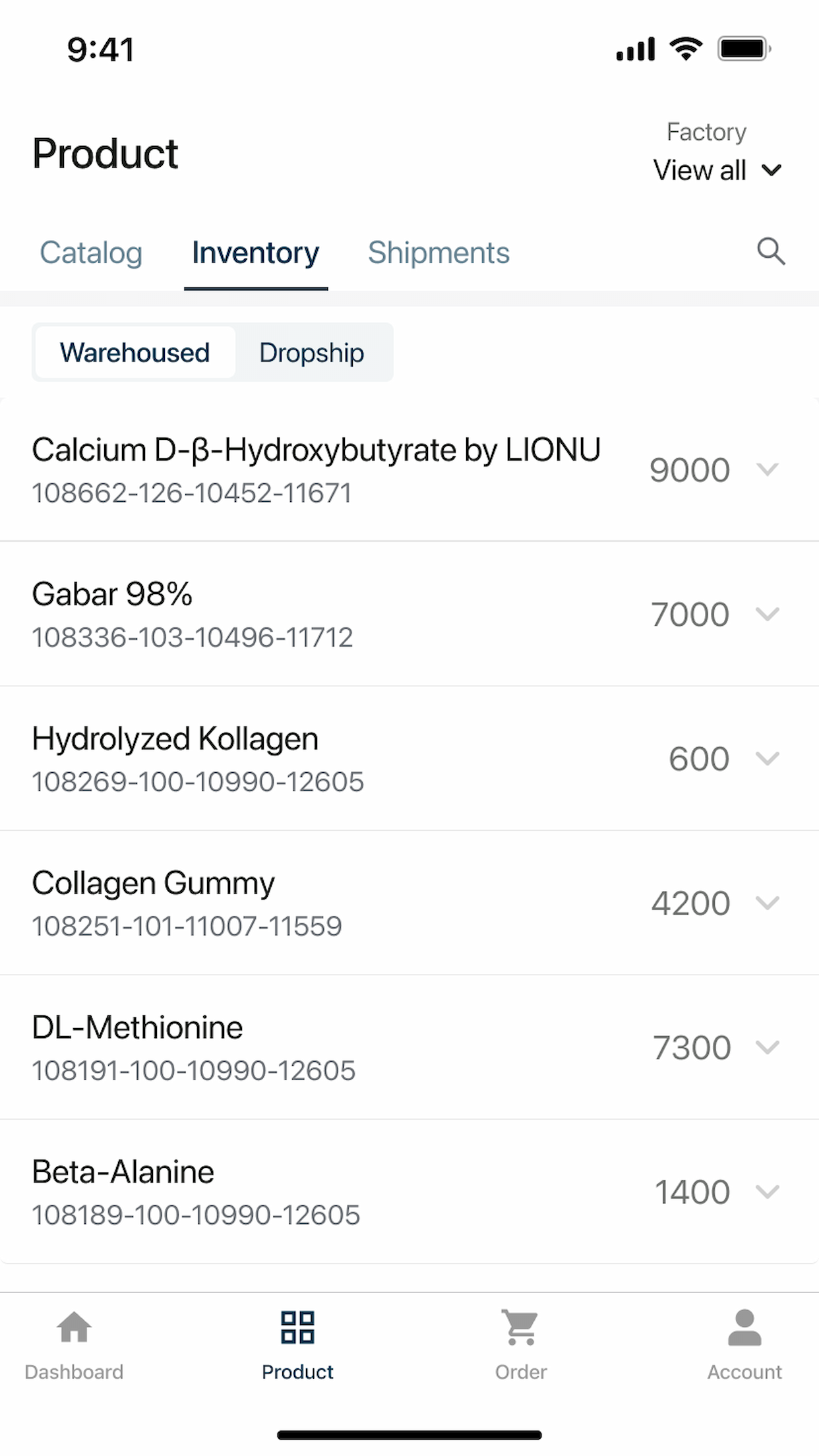Tap the battery status icon
The height and width of the screenshot is (1456, 819).
744,49
